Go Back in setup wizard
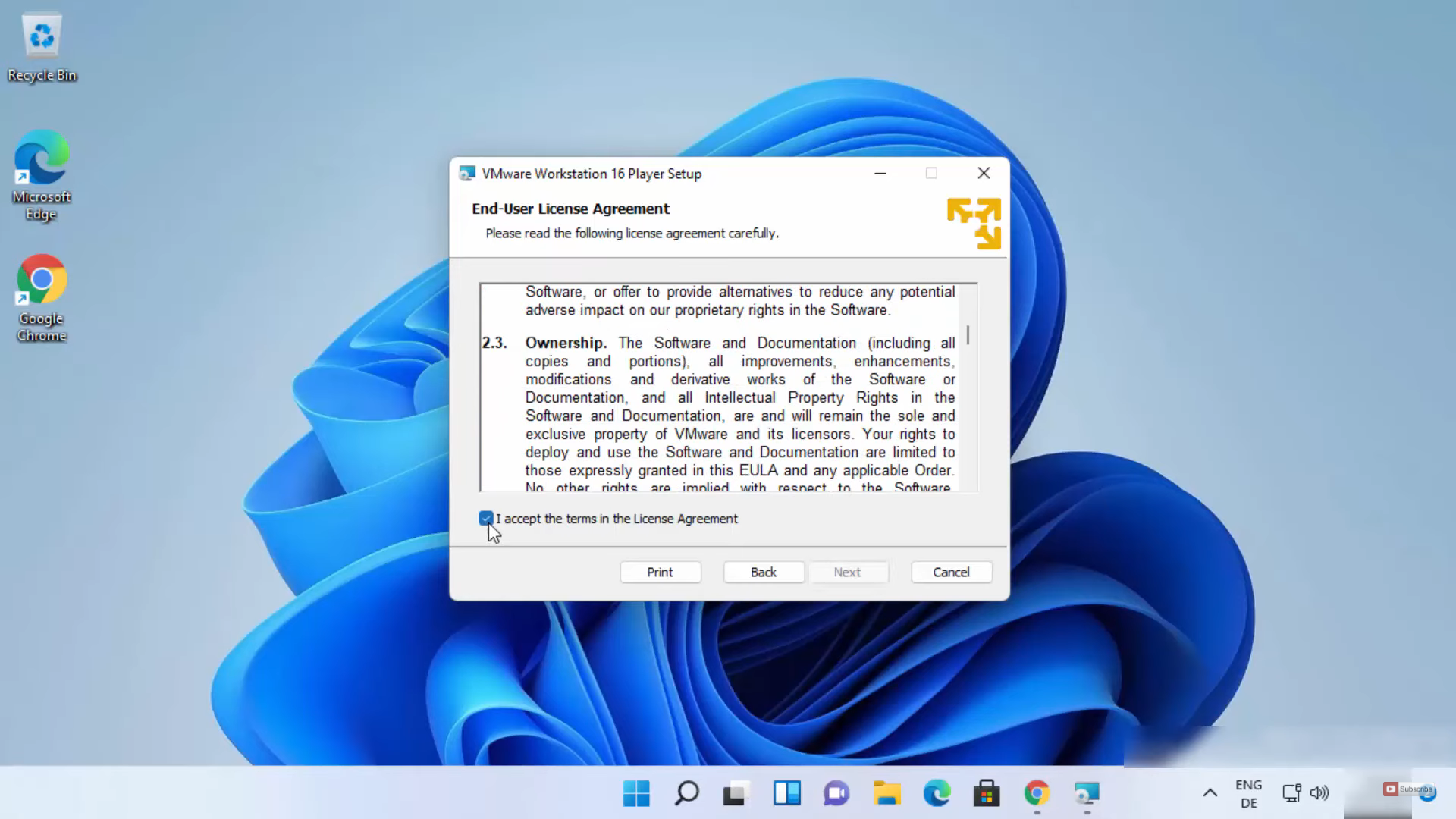Image resolution: width=1456 pixels, height=819 pixels. (764, 572)
